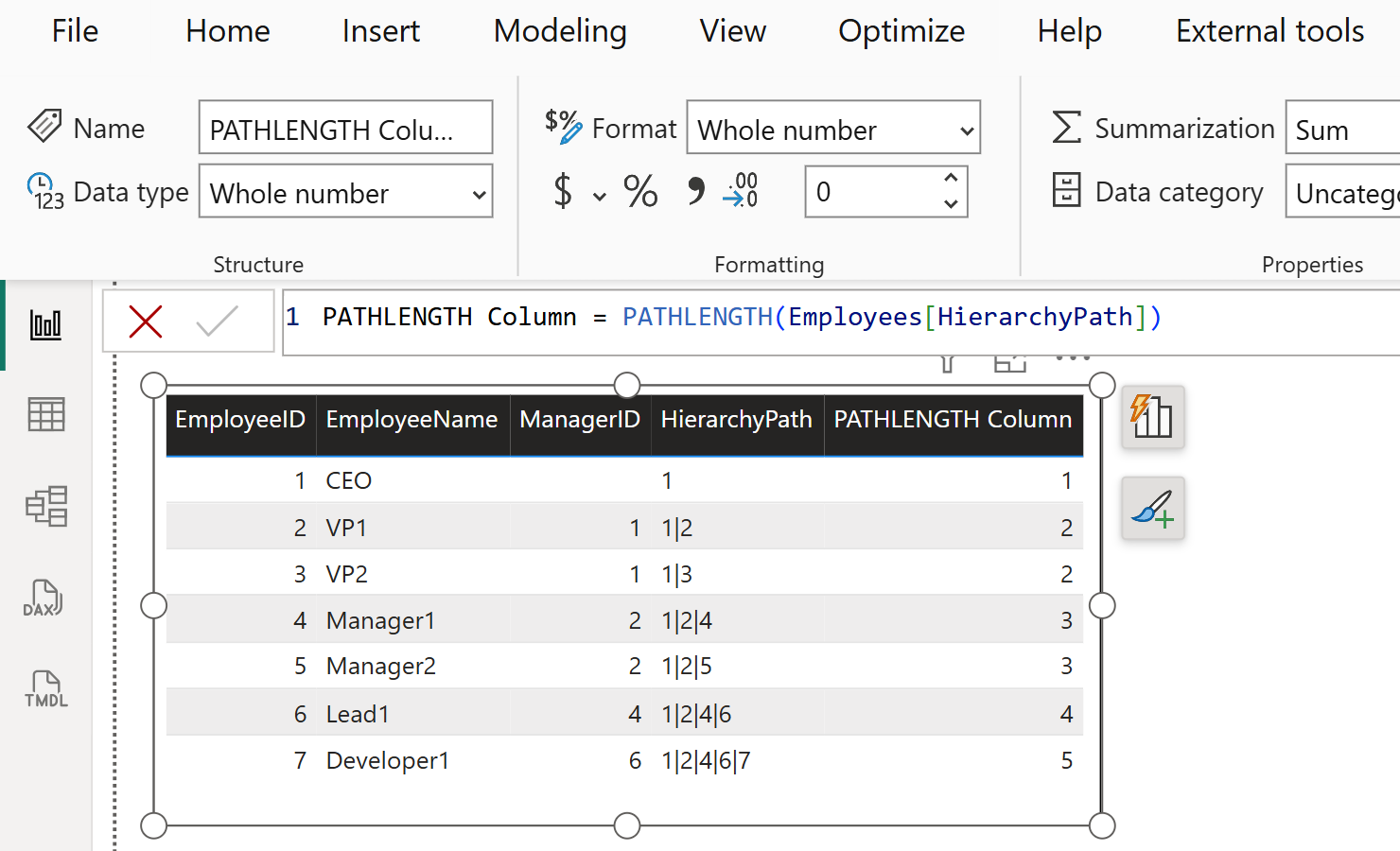Open the DAX query view

pyautogui.click(x=45, y=598)
